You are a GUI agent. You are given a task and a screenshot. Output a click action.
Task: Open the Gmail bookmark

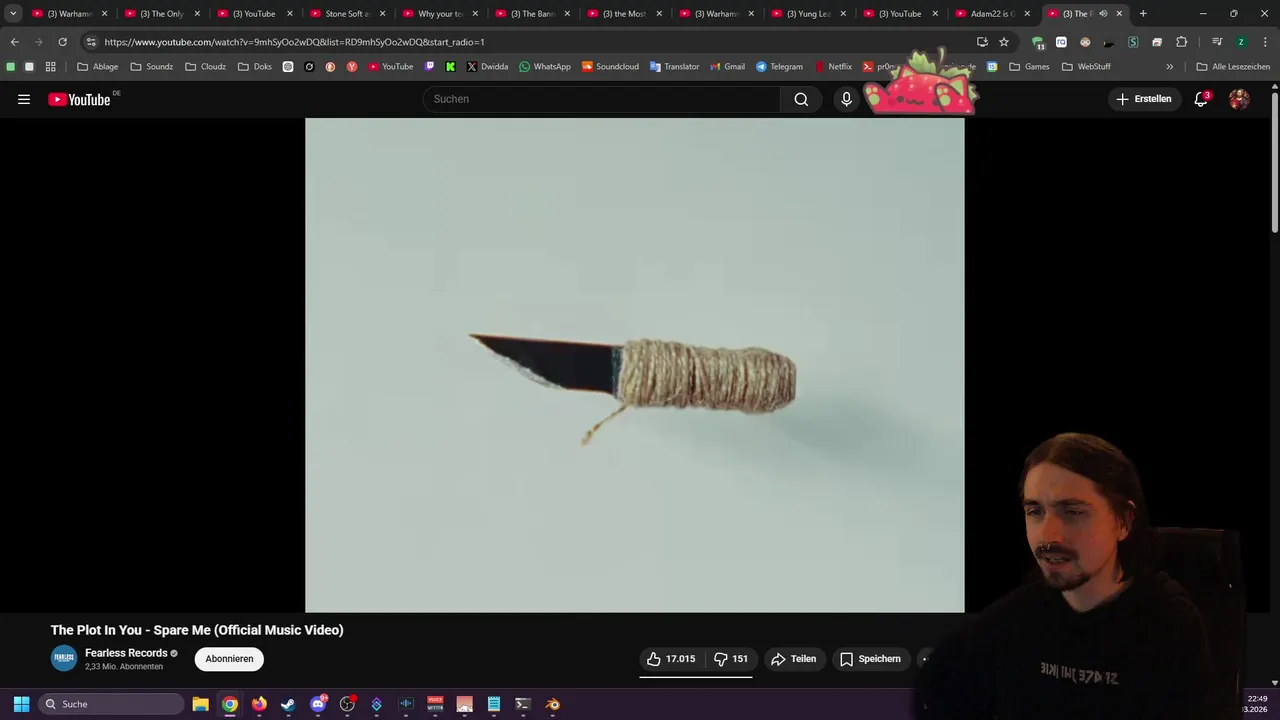(x=727, y=67)
